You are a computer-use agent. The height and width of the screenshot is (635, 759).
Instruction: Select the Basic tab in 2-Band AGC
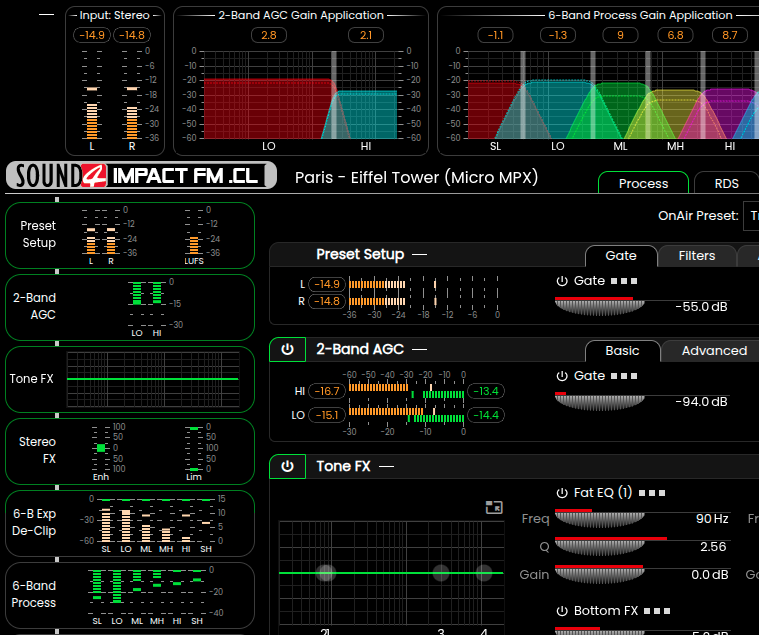tap(622, 350)
